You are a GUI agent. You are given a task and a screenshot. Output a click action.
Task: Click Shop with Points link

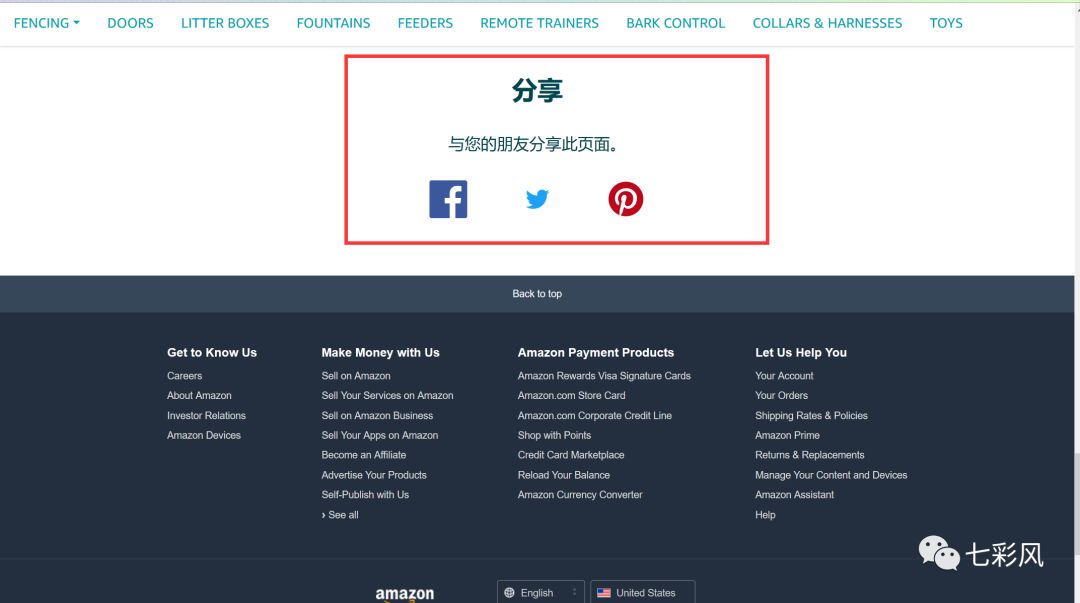pyautogui.click(x=554, y=436)
